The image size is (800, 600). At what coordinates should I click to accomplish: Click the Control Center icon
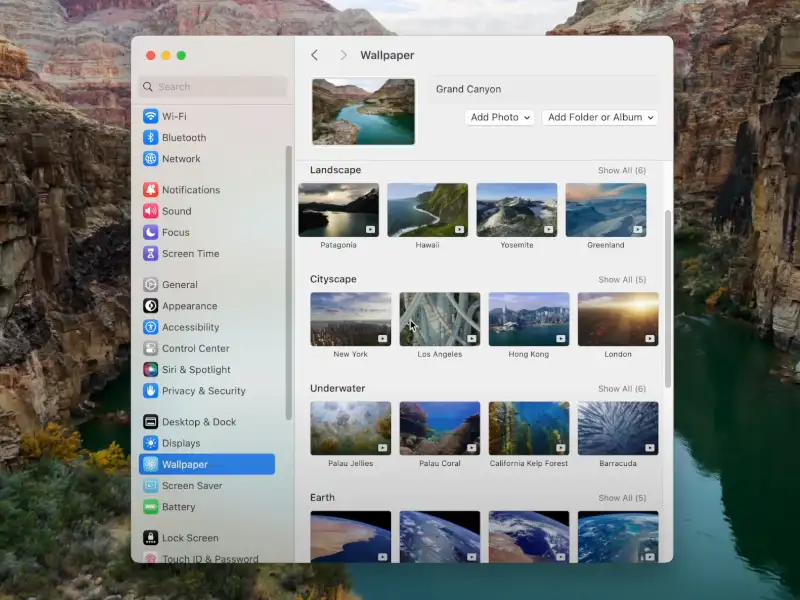coord(150,348)
